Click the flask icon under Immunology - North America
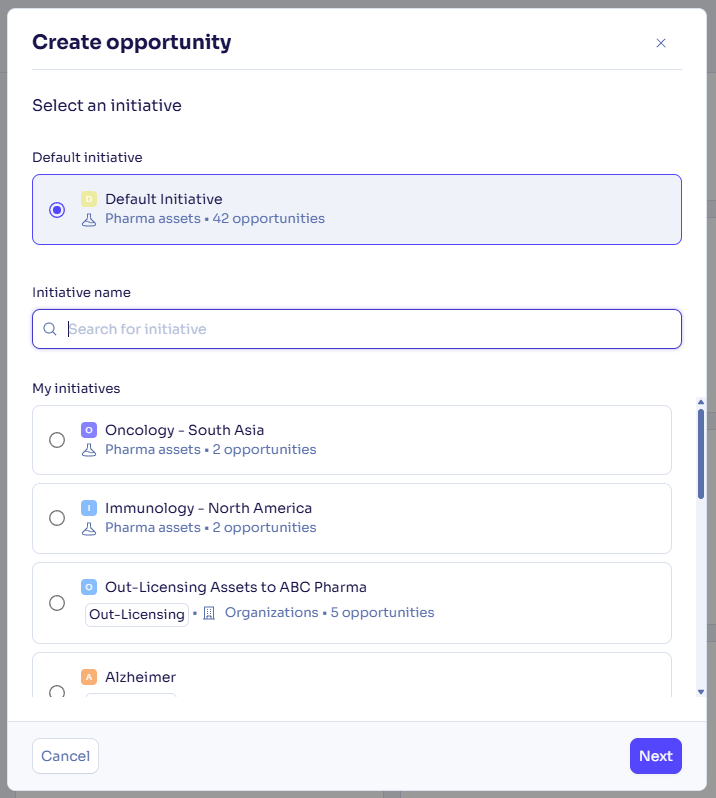The width and height of the screenshot is (716, 798). (x=89, y=529)
